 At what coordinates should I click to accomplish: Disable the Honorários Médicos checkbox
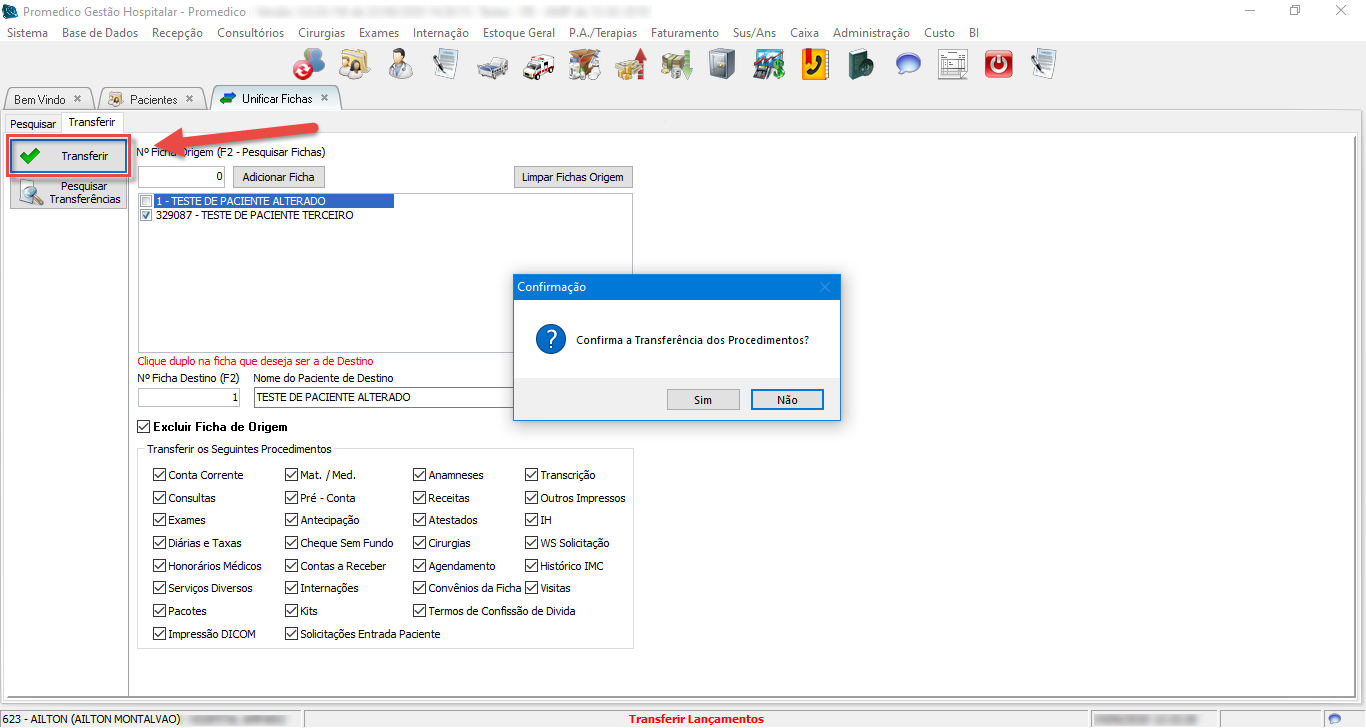[160, 566]
